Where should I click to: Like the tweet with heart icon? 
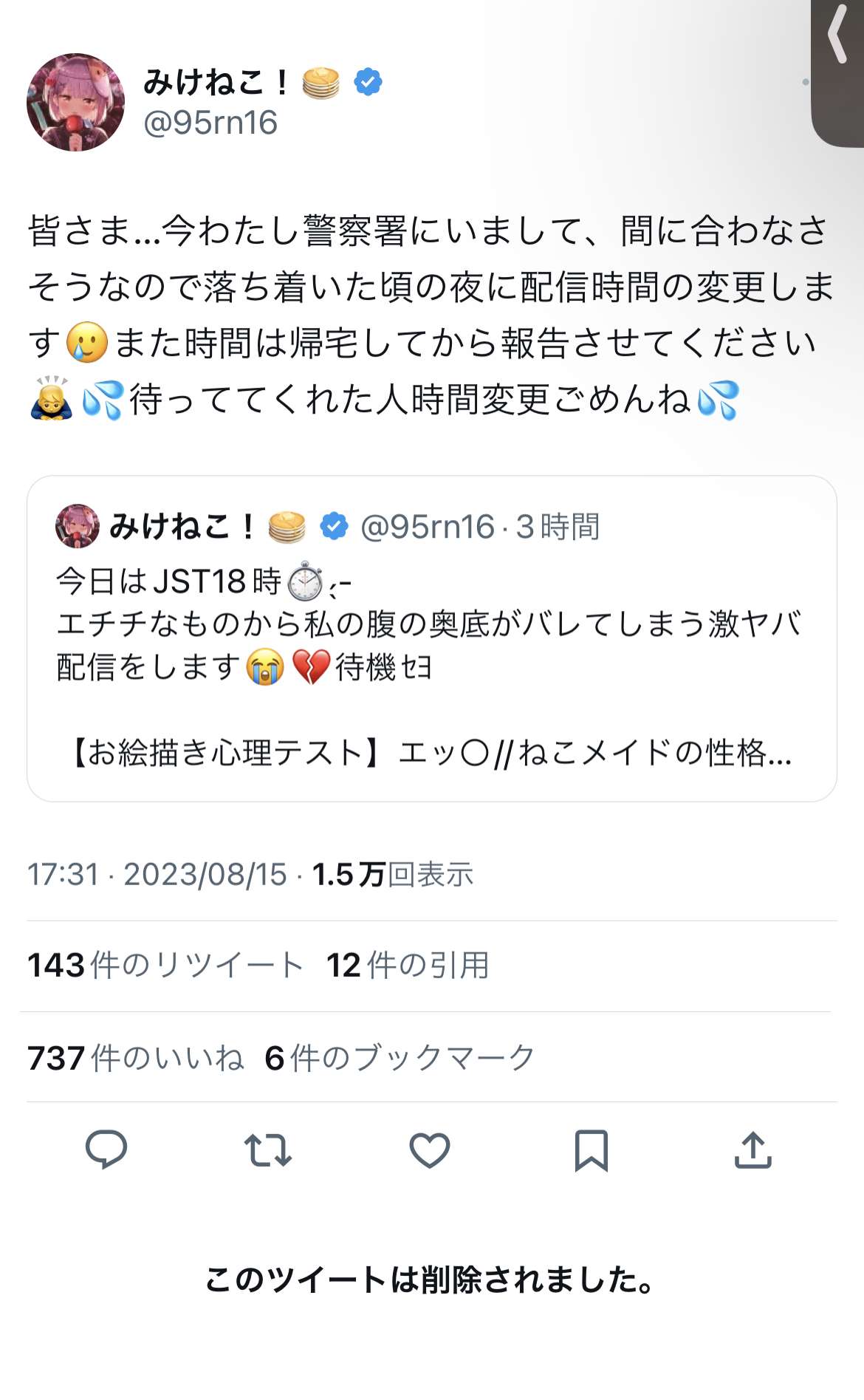[x=429, y=1150]
